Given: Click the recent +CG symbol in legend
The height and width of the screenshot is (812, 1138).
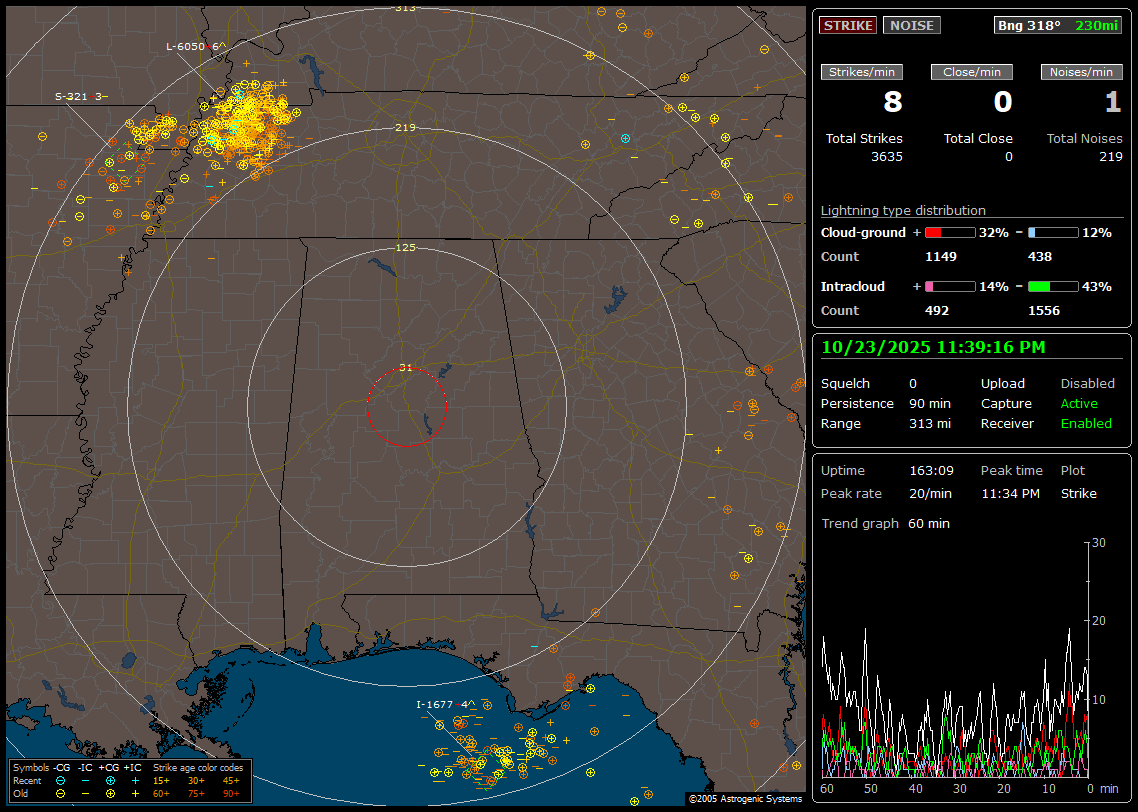Looking at the screenshot, I should pyautogui.click(x=110, y=780).
